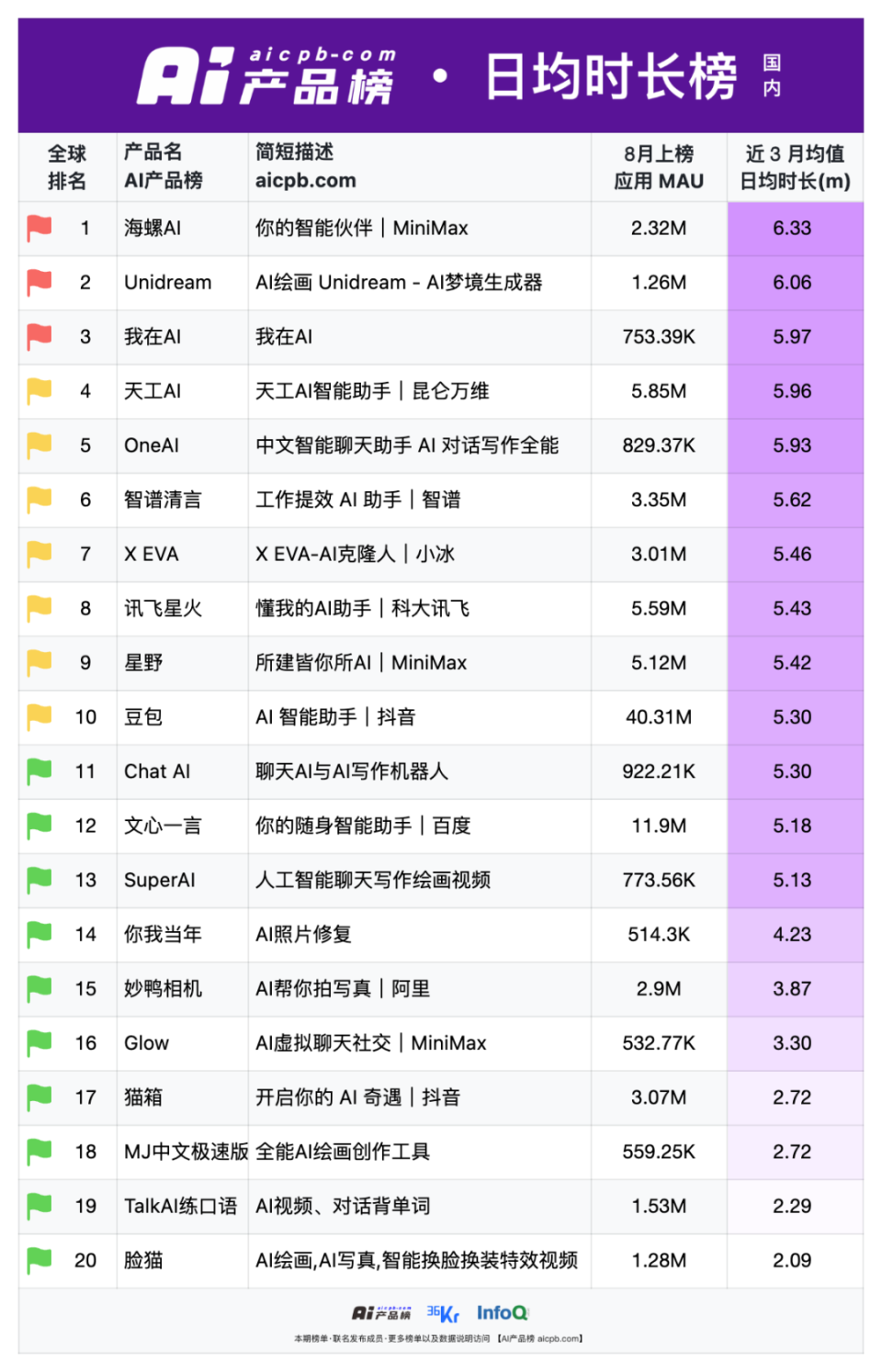
Task: Select the red flag beside rank 2 Unidream
Action: click(39, 282)
